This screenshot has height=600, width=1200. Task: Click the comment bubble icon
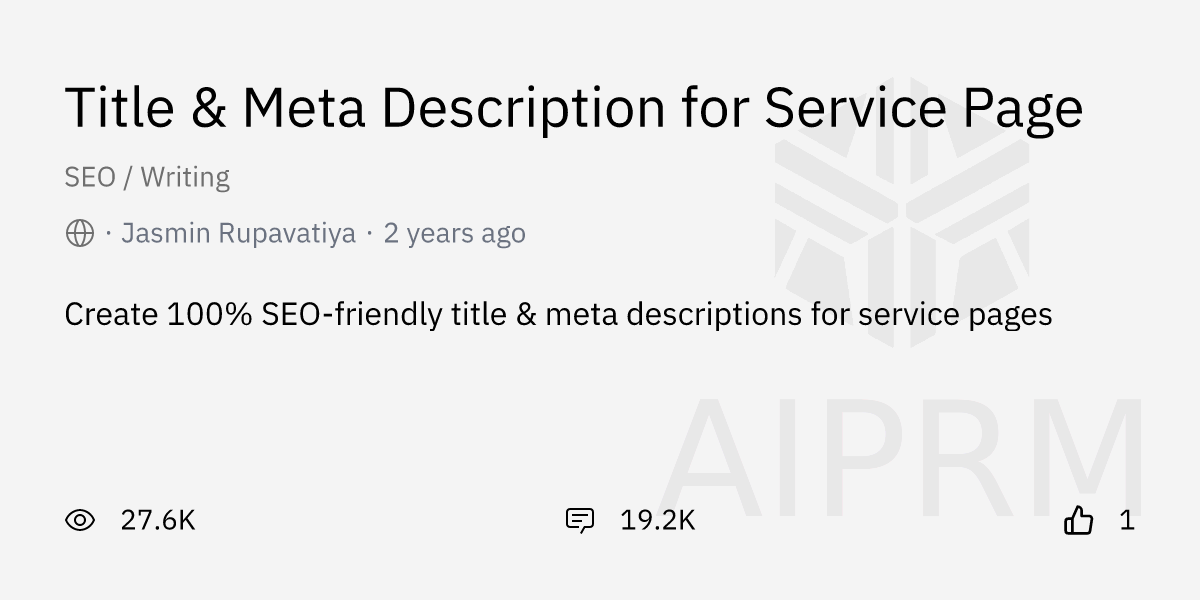coord(580,520)
